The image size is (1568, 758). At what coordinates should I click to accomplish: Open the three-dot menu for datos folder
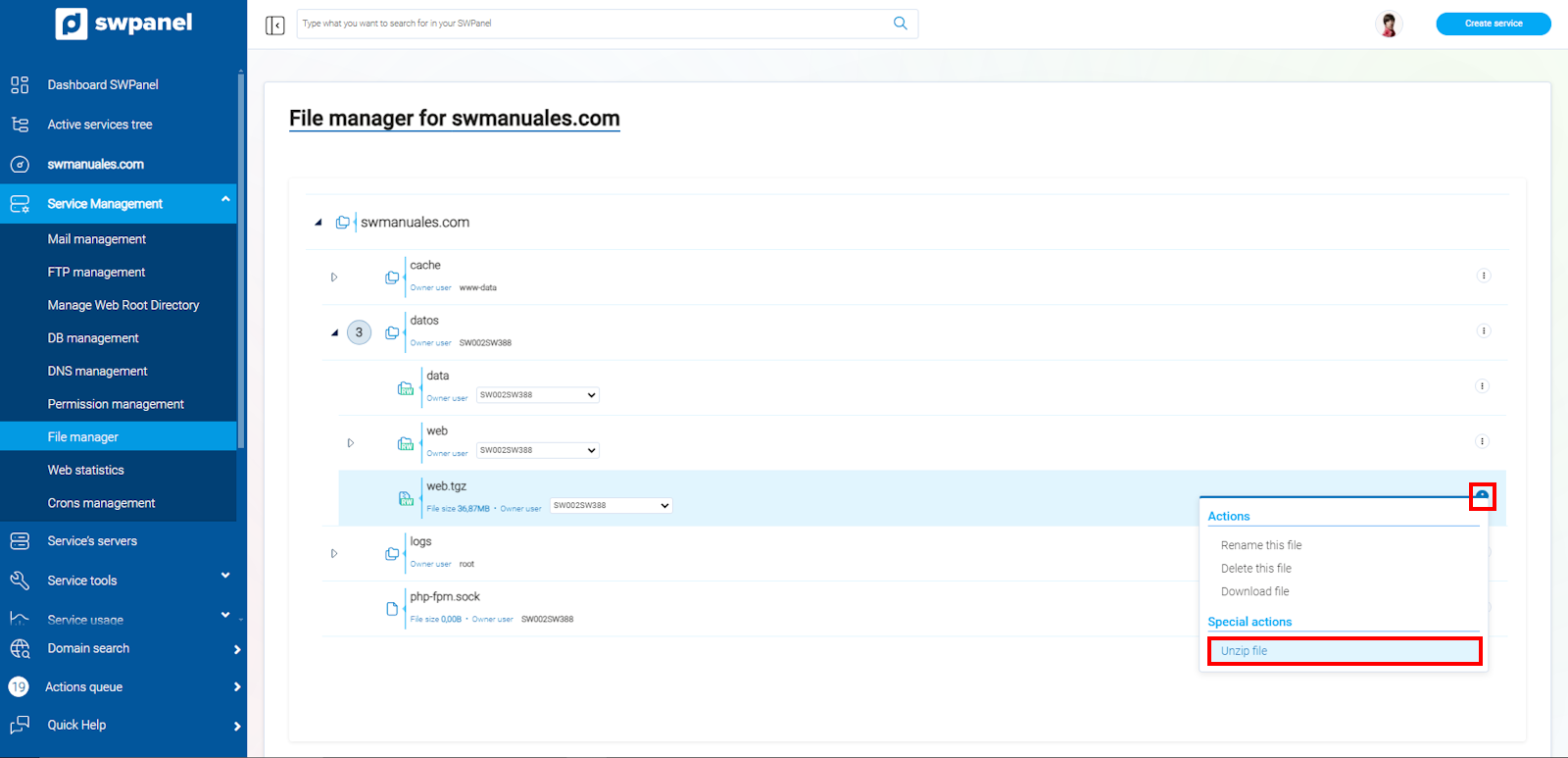1484,330
